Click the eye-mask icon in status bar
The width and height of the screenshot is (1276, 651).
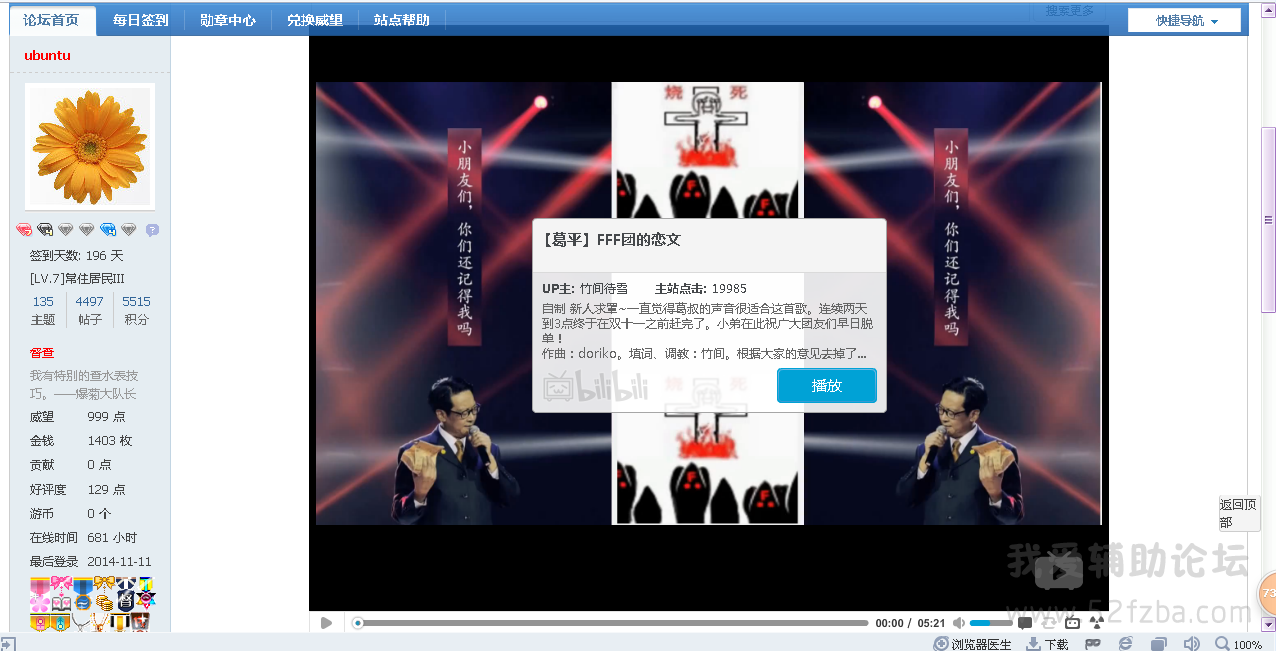click(x=1093, y=644)
